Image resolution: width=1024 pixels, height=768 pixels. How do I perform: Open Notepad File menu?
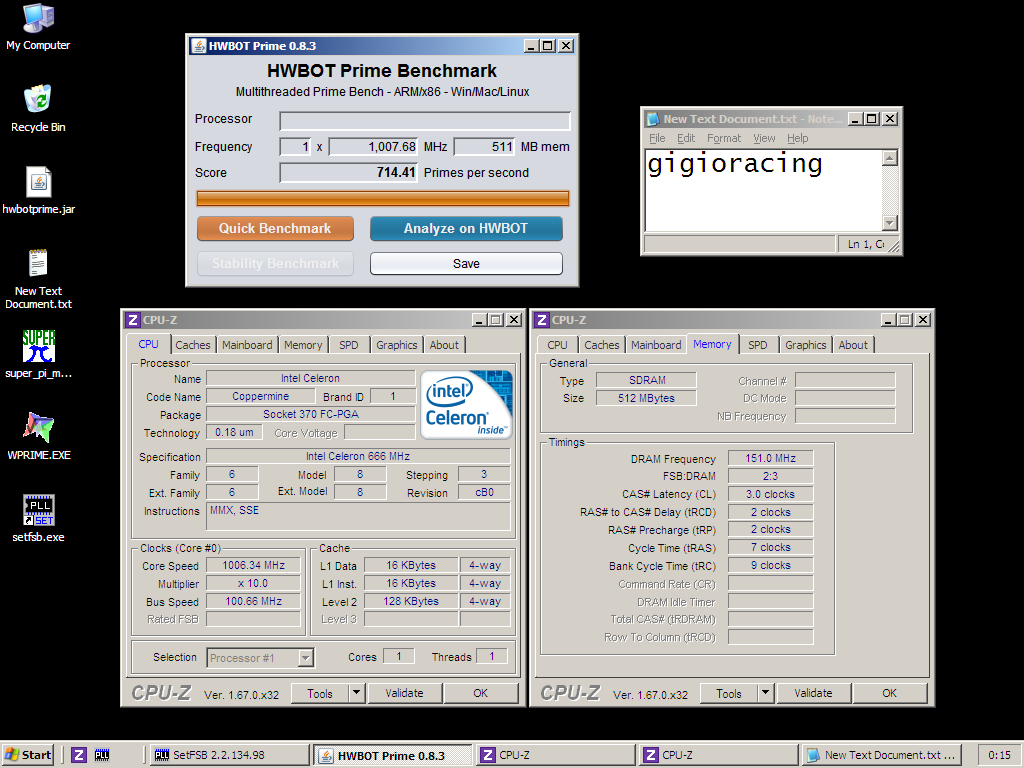[x=657, y=138]
